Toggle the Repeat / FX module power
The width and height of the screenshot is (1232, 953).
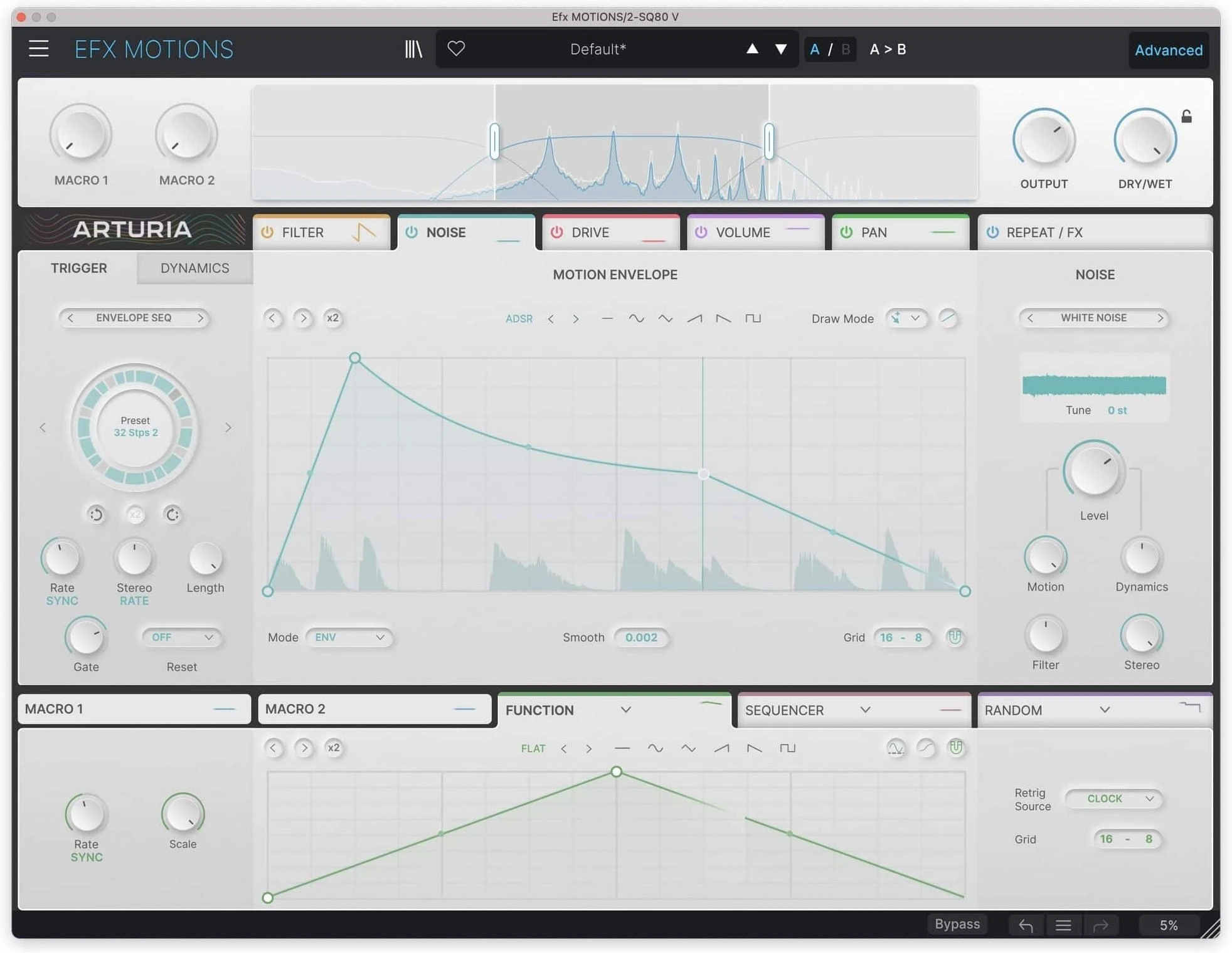point(992,232)
